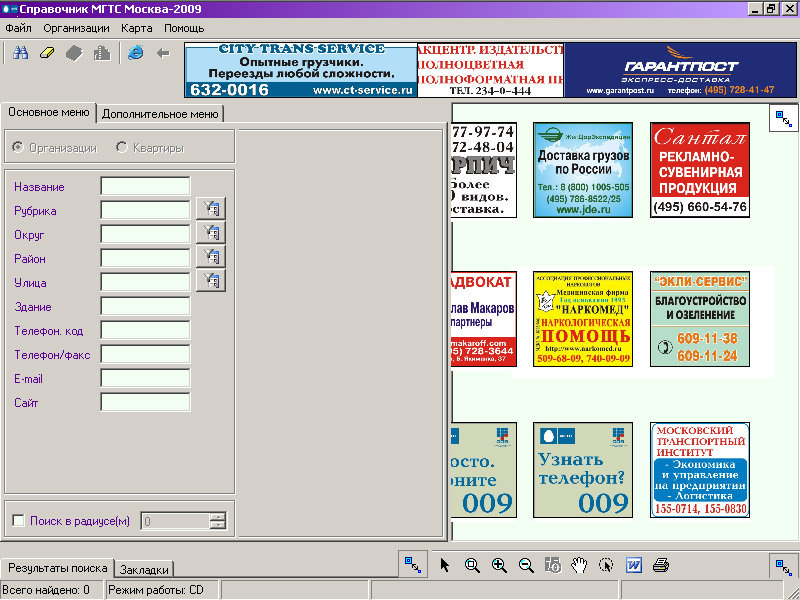Click Режим работы: CD status text
Viewport: 800px width, 600px height.
pyautogui.click(x=156, y=590)
